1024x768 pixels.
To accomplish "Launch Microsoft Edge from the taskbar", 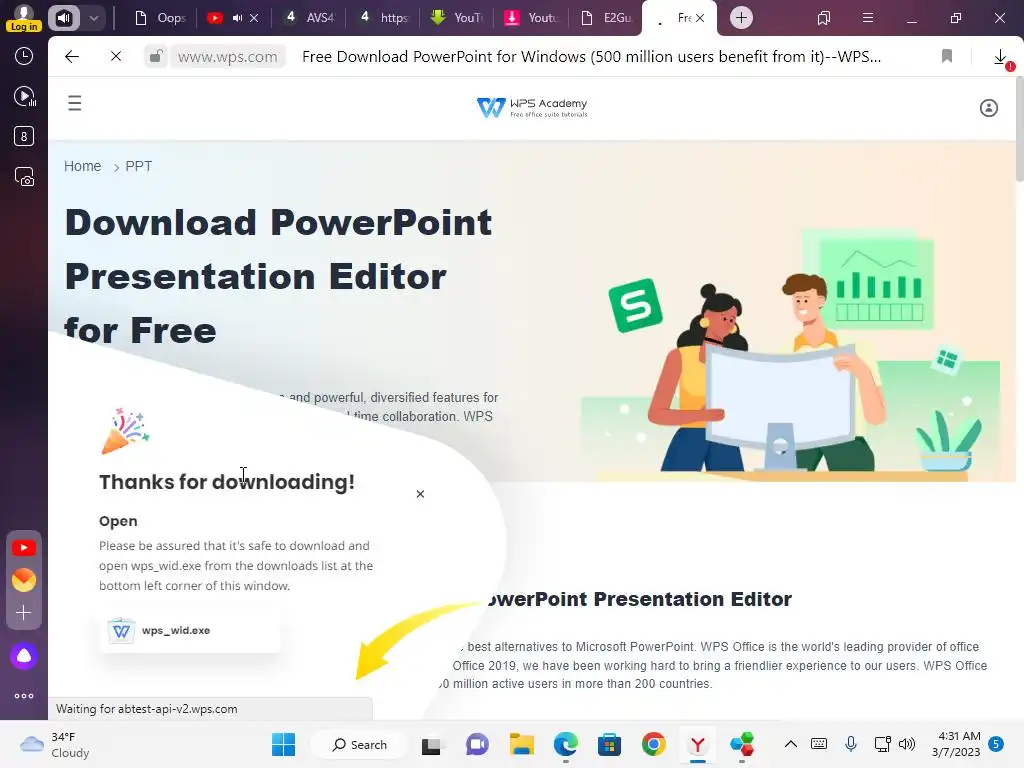I will click(566, 744).
